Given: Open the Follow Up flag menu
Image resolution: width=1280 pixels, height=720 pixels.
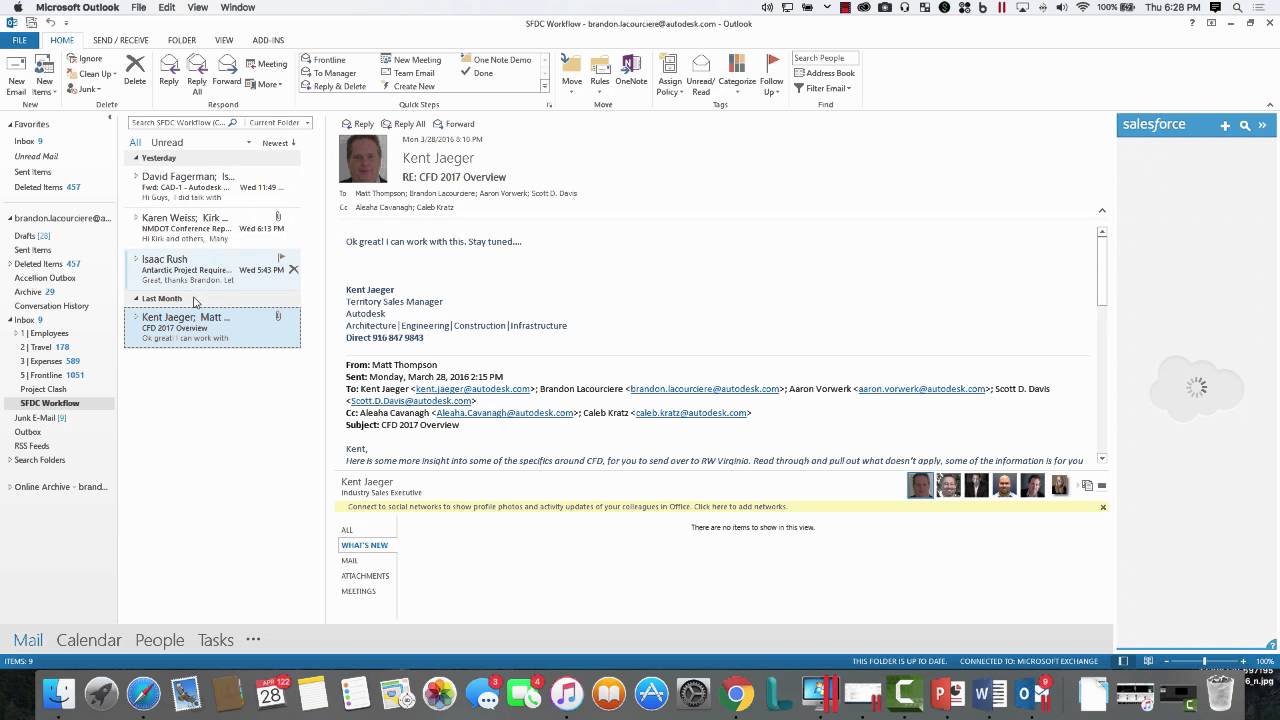Looking at the screenshot, I should (x=772, y=76).
